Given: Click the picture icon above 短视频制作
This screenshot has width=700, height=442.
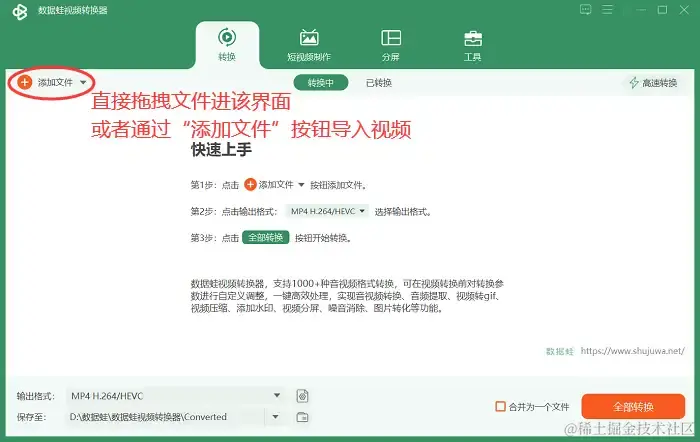Looking at the screenshot, I should tap(309, 38).
